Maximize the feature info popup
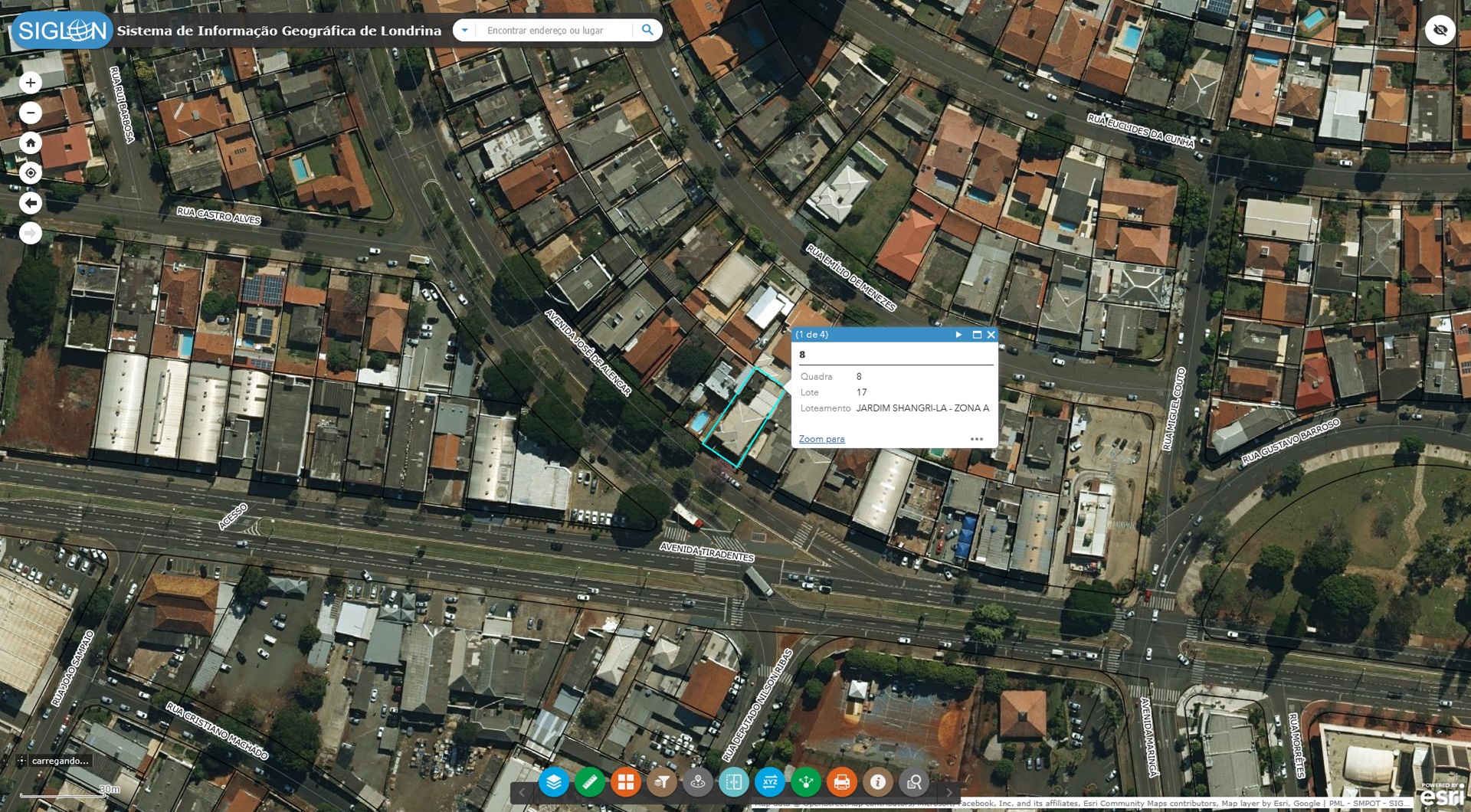The image size is (1471, 812). point(977,335)
